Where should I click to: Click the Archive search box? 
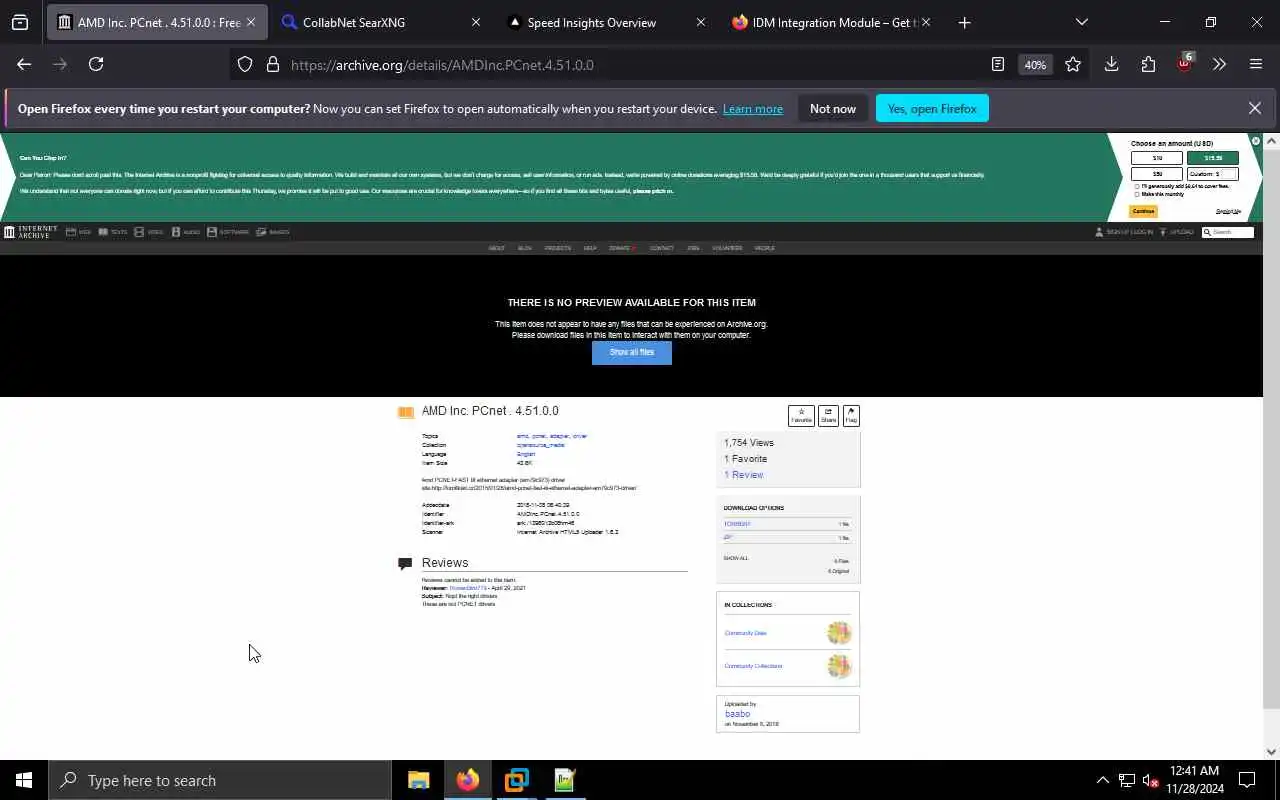click(1228, 232)
